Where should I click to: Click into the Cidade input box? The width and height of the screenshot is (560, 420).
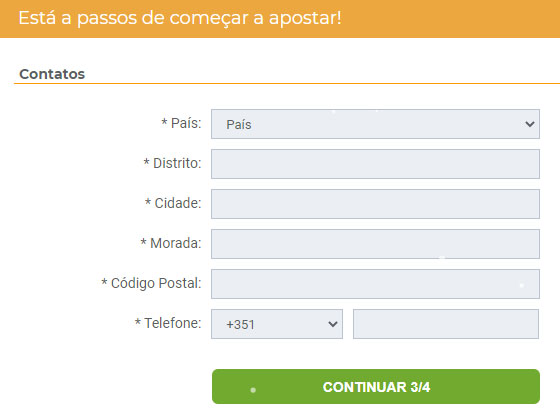(x=375, y=204)
